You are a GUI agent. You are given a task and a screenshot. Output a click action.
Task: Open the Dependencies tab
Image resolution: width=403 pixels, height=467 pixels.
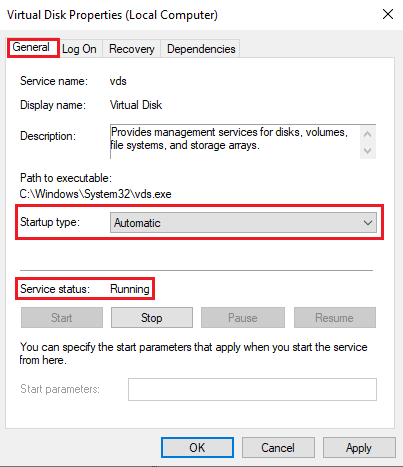[201, 49]
